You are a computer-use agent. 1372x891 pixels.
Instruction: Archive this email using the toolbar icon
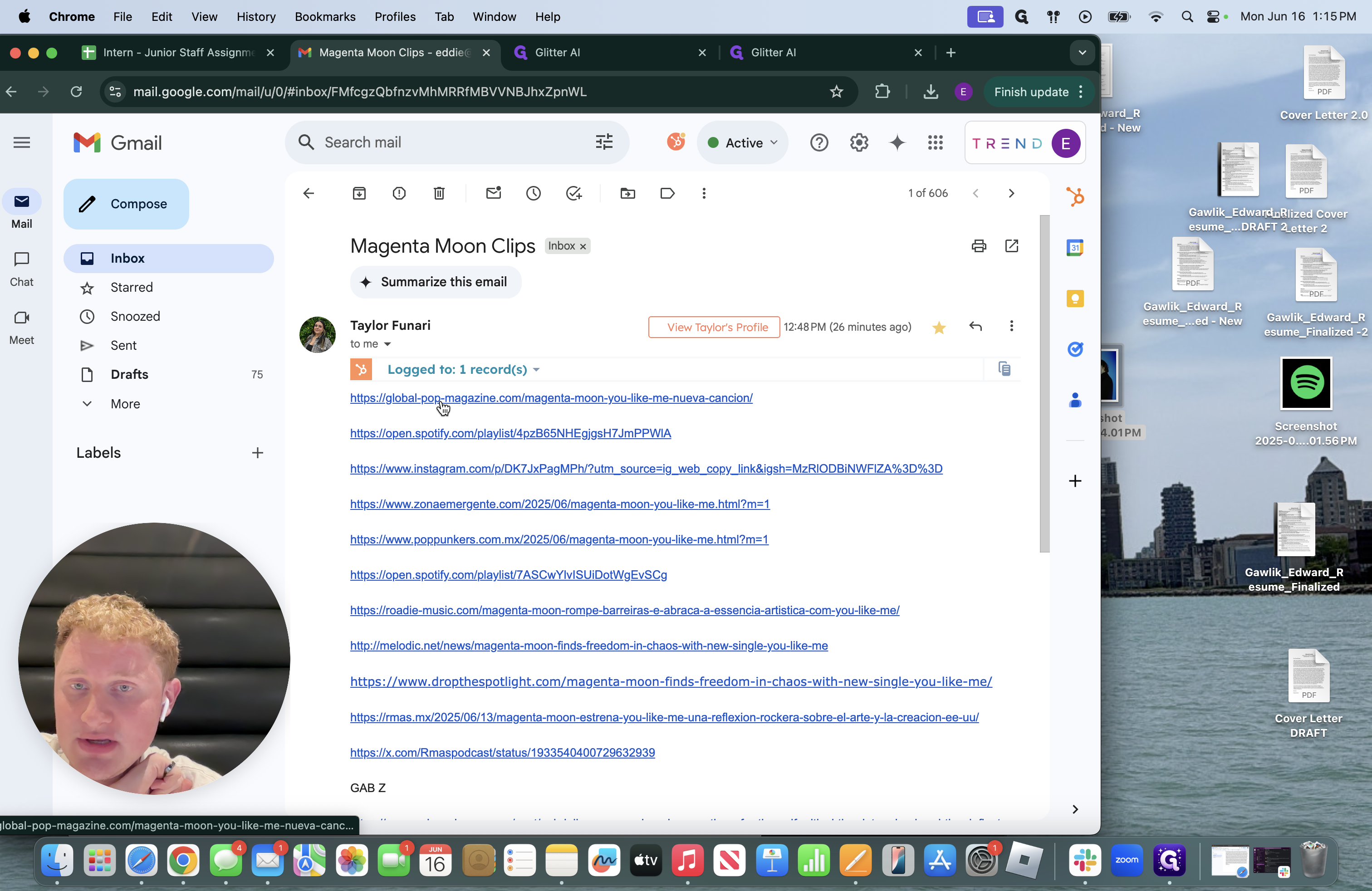coord(358,193)
